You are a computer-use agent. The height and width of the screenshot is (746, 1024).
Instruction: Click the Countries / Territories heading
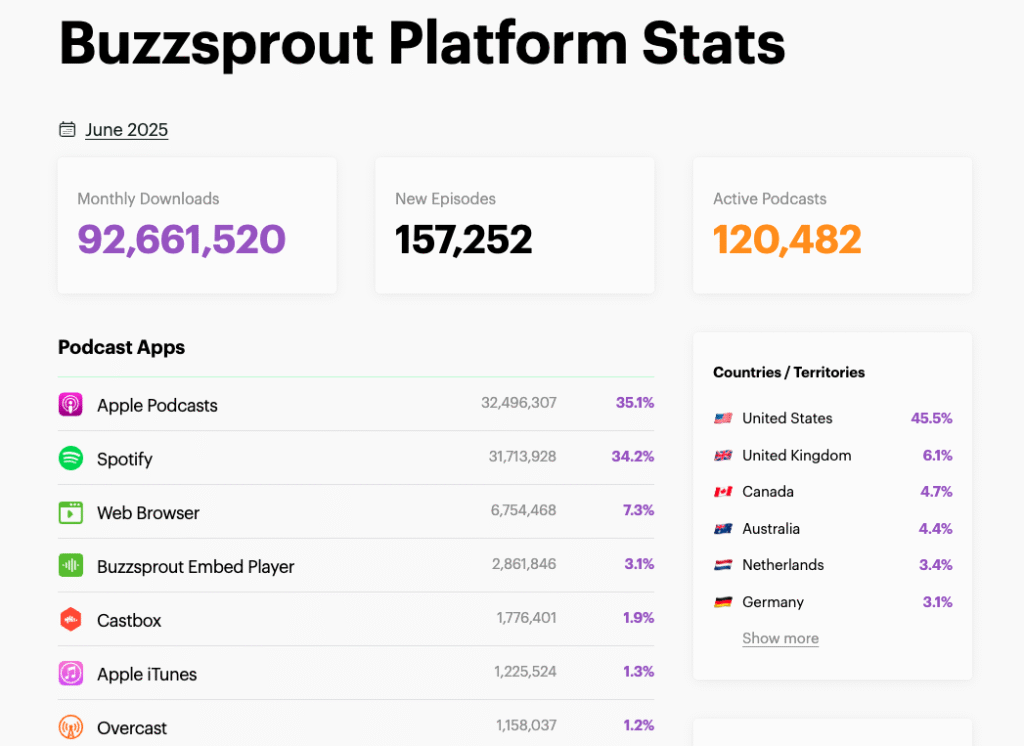point(789,372)
